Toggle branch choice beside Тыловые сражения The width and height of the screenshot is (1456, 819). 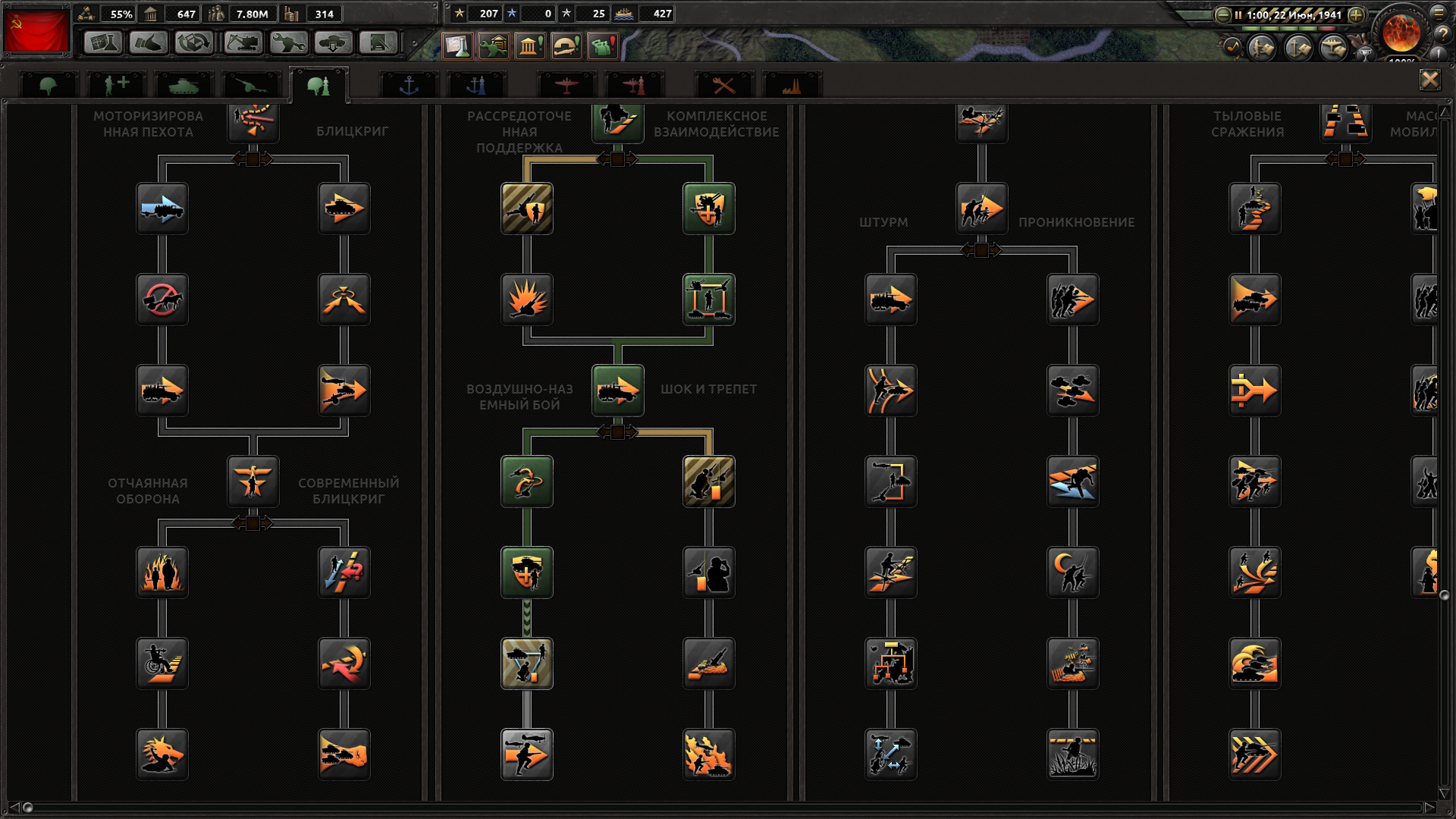point(1346,159)
